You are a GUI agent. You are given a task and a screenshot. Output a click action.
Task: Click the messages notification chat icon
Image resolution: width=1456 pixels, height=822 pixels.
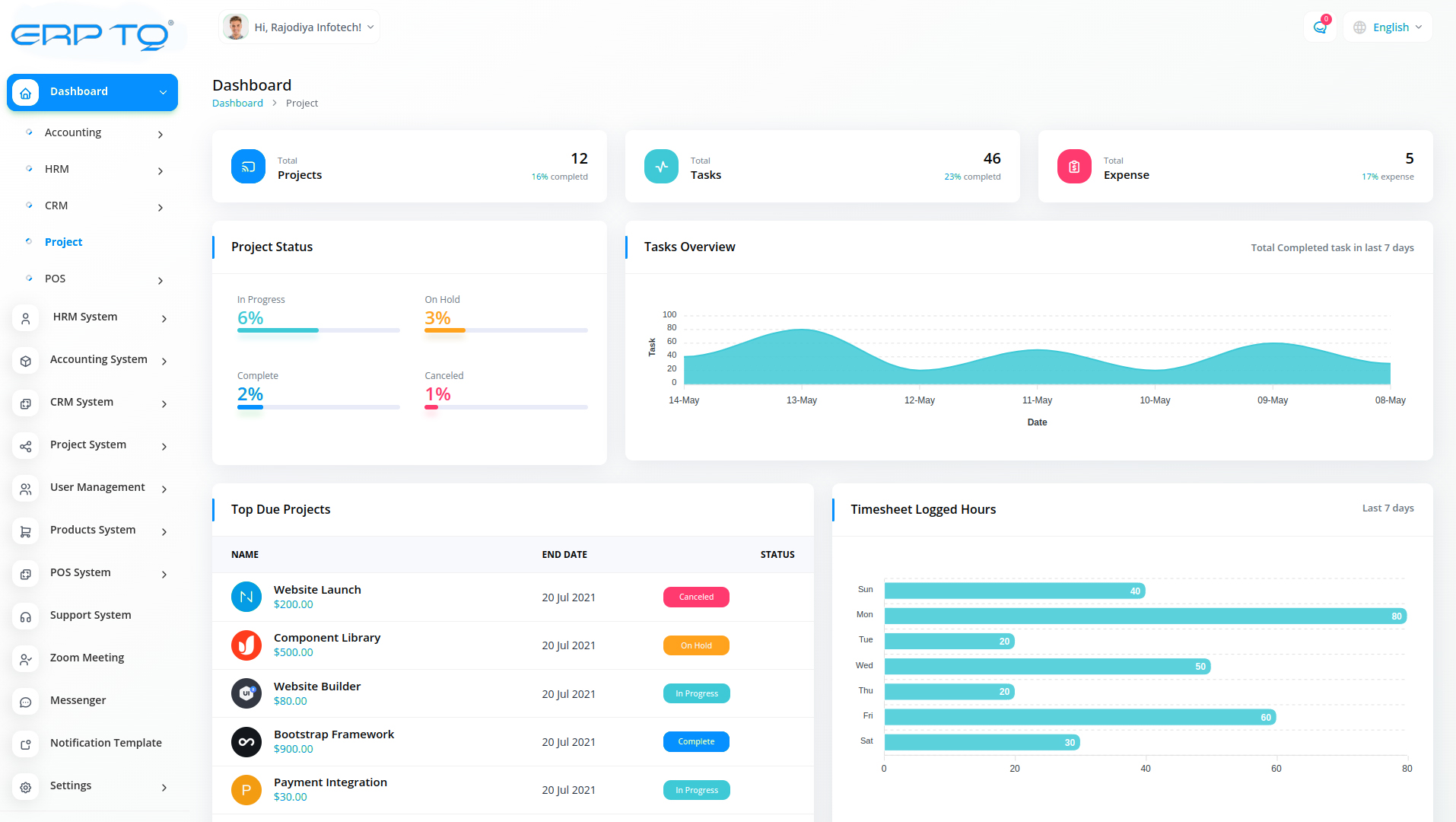tap(1320, 27)
